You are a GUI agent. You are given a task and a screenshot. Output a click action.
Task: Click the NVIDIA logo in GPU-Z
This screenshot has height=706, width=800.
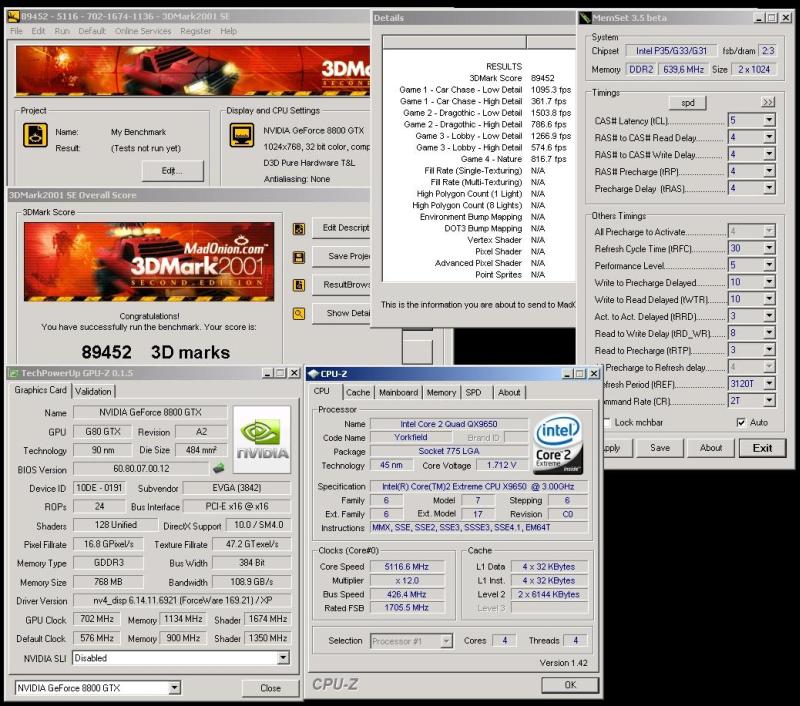tap(262, 440)
